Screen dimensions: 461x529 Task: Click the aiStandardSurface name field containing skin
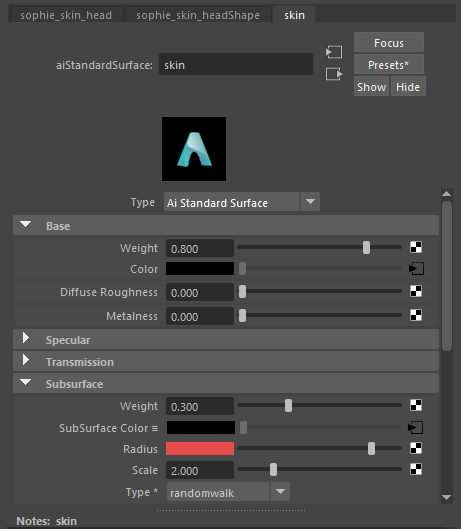click(236, 64)
